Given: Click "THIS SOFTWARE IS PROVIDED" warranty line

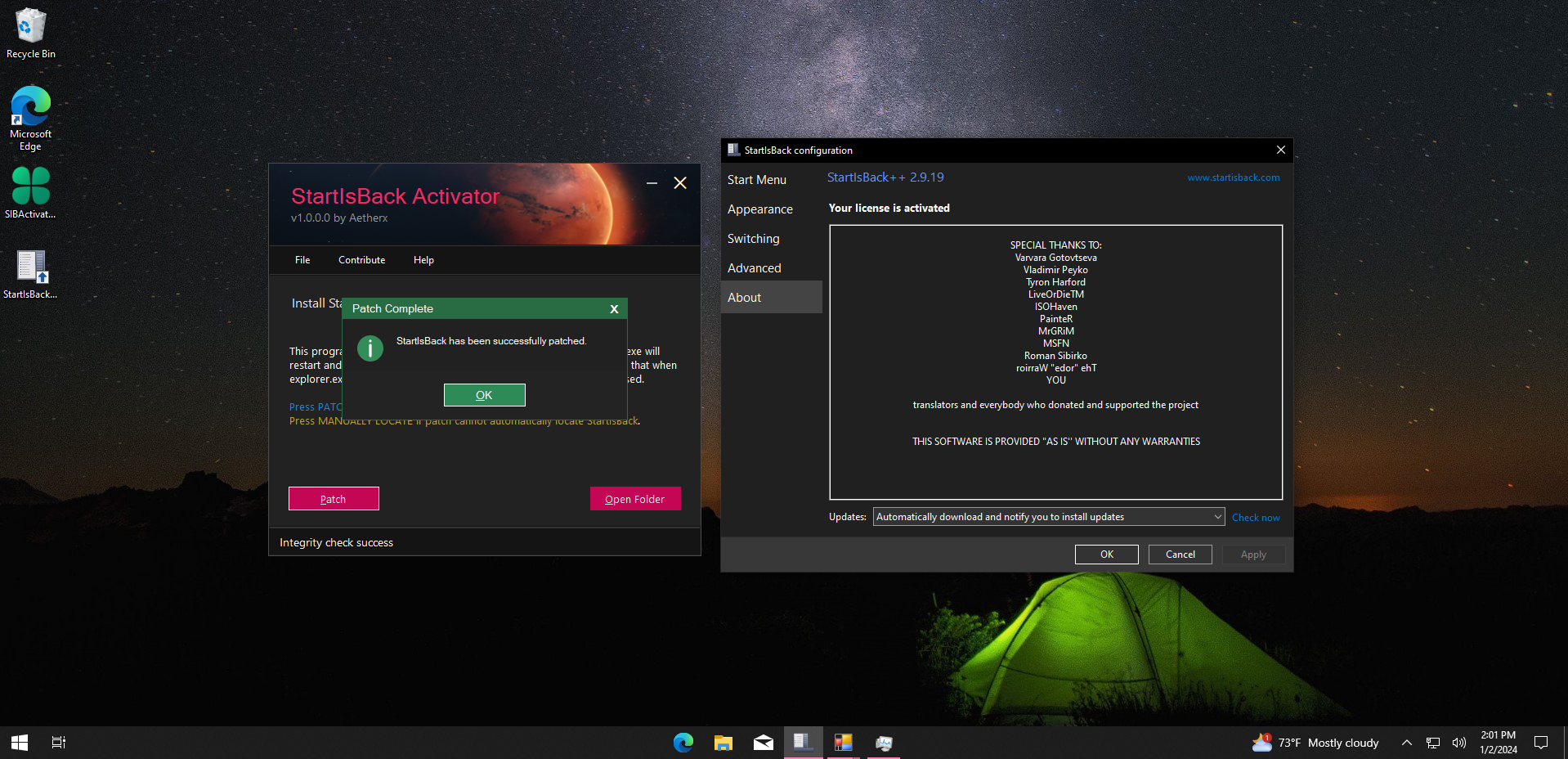Looking at the screenshot, I should [x=1056, y=442].
